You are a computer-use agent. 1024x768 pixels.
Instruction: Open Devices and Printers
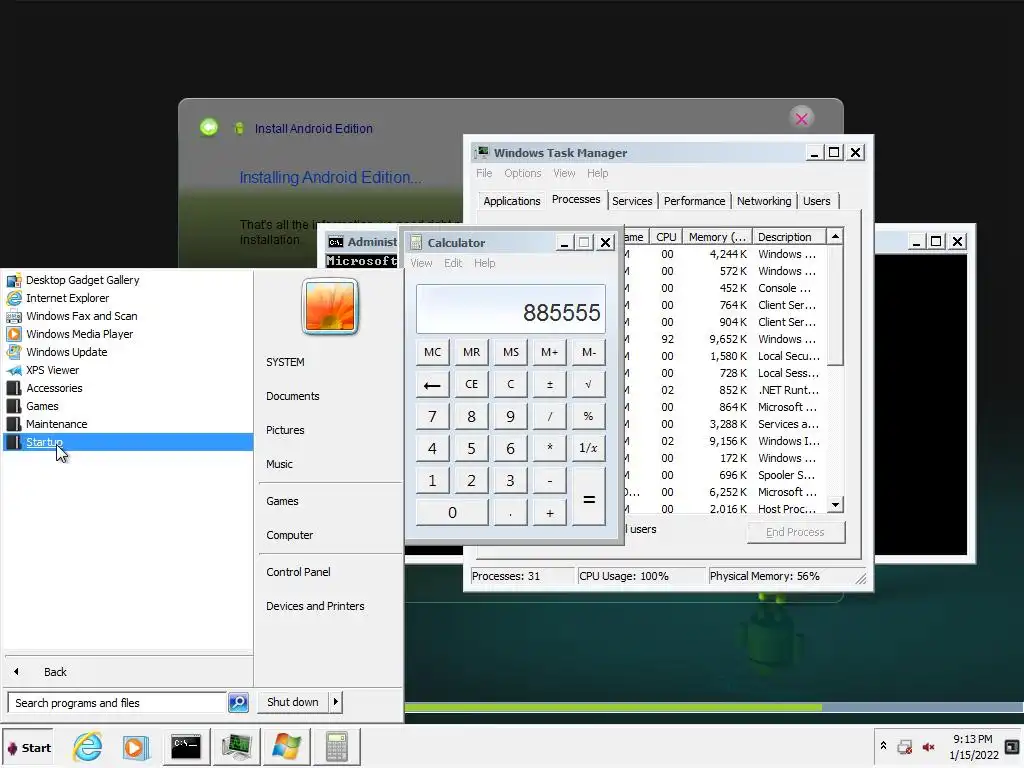click(315, 605)
